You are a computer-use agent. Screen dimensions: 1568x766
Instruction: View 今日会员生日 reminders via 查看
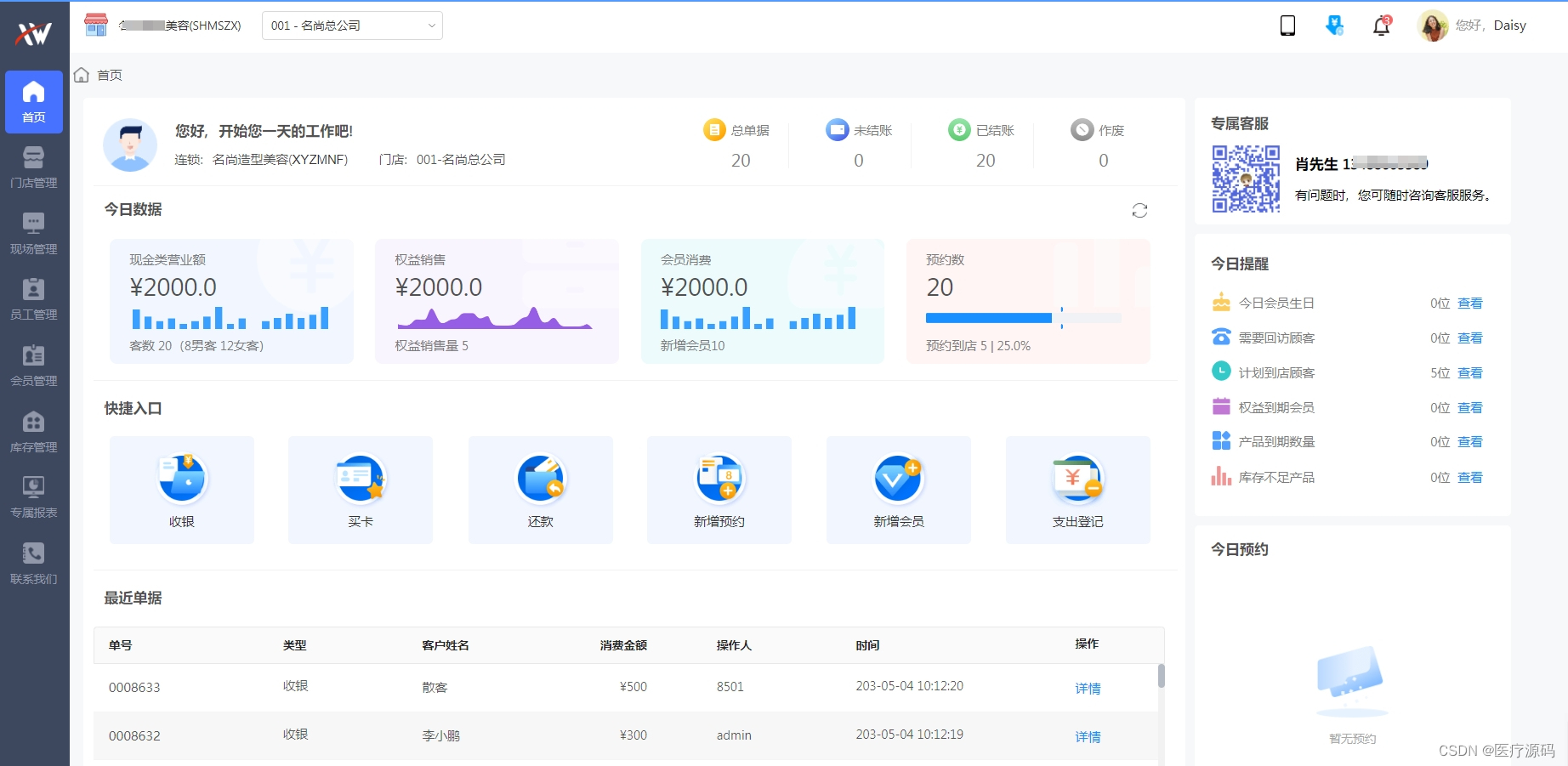point(1469,304)
